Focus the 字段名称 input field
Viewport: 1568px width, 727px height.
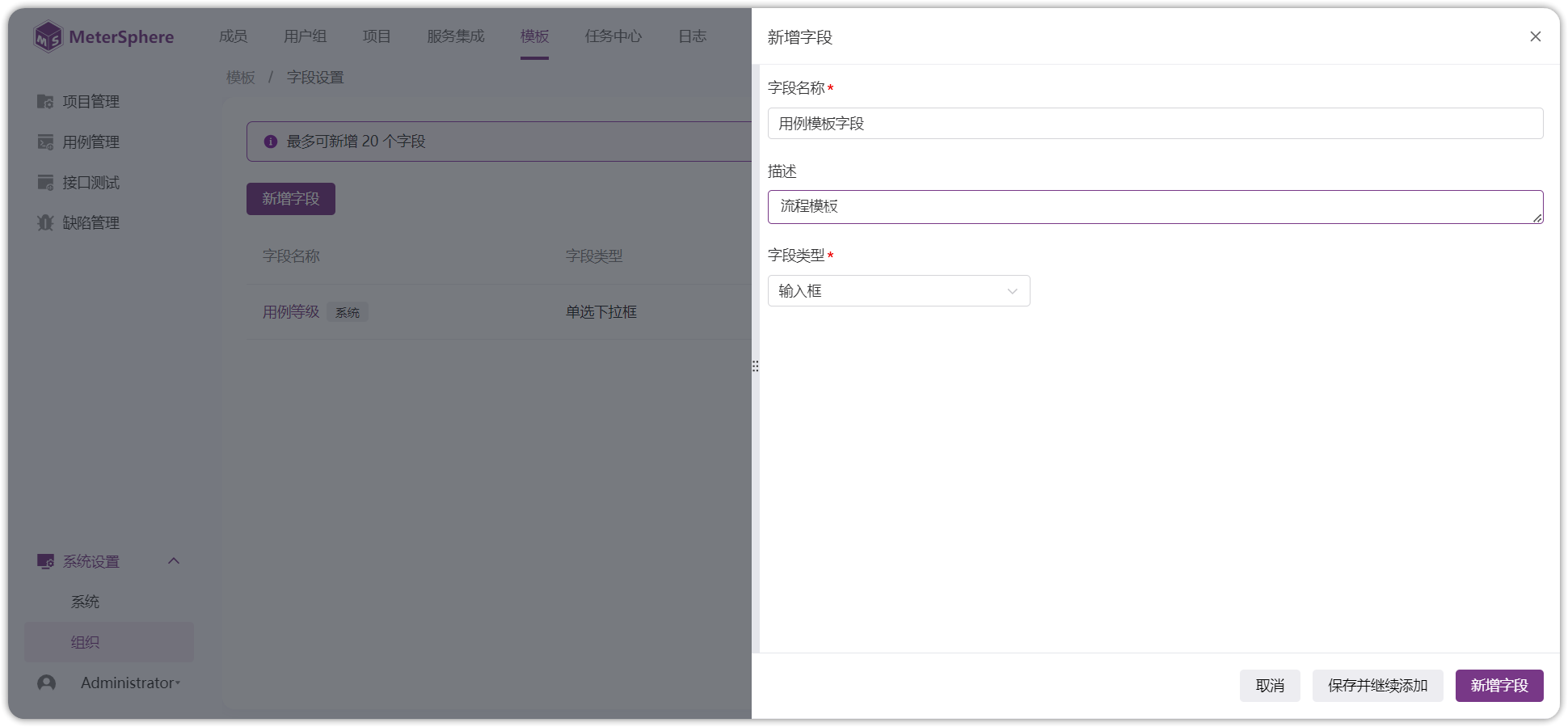[1155, 124]
